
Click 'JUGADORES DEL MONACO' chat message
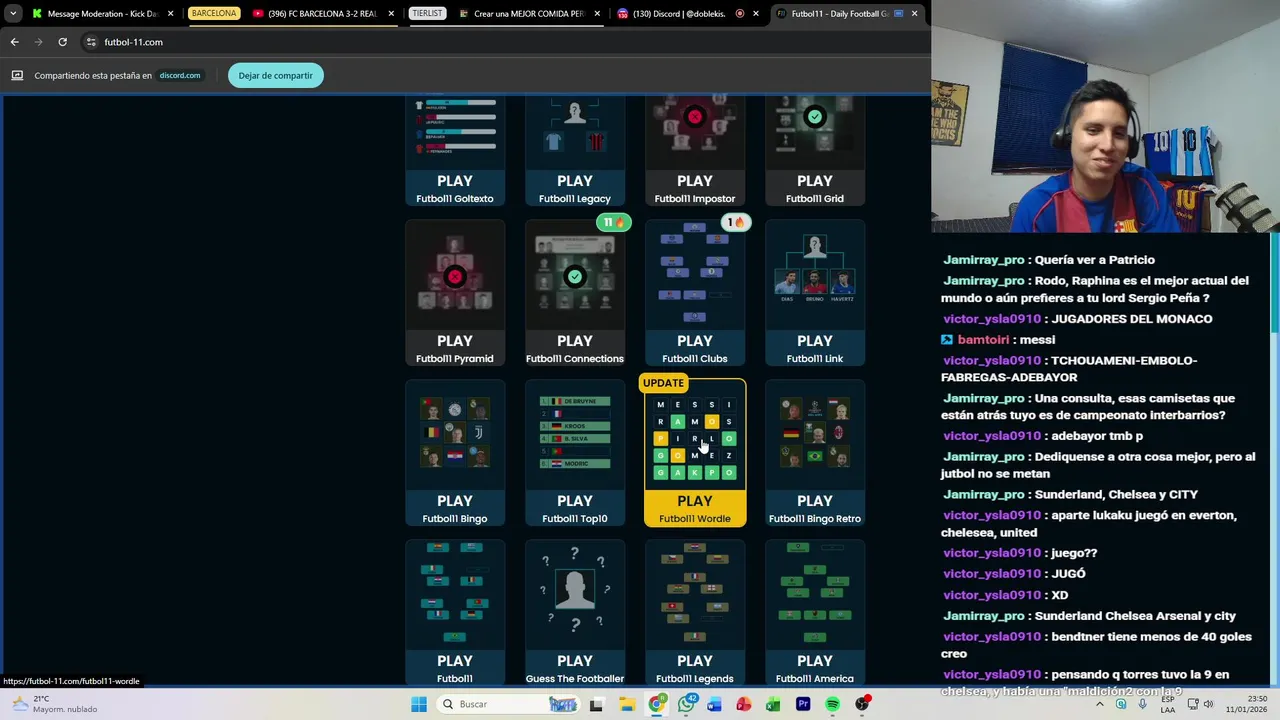[1131, 319]
